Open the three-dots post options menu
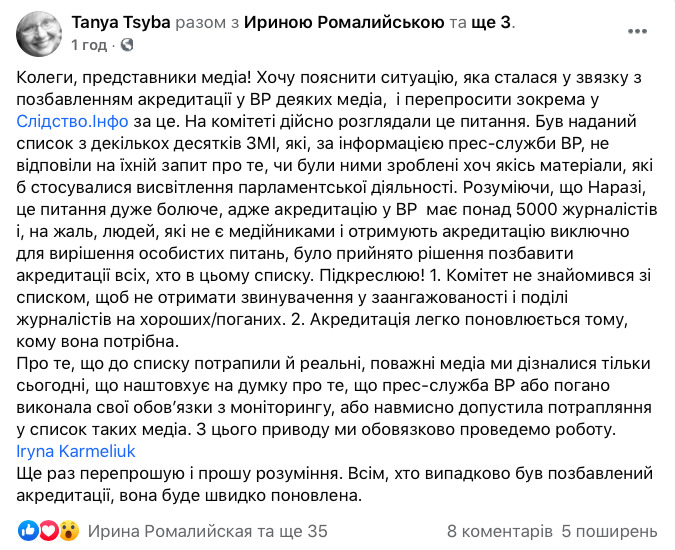The image size is (675, 550). [x=637, y=31]
